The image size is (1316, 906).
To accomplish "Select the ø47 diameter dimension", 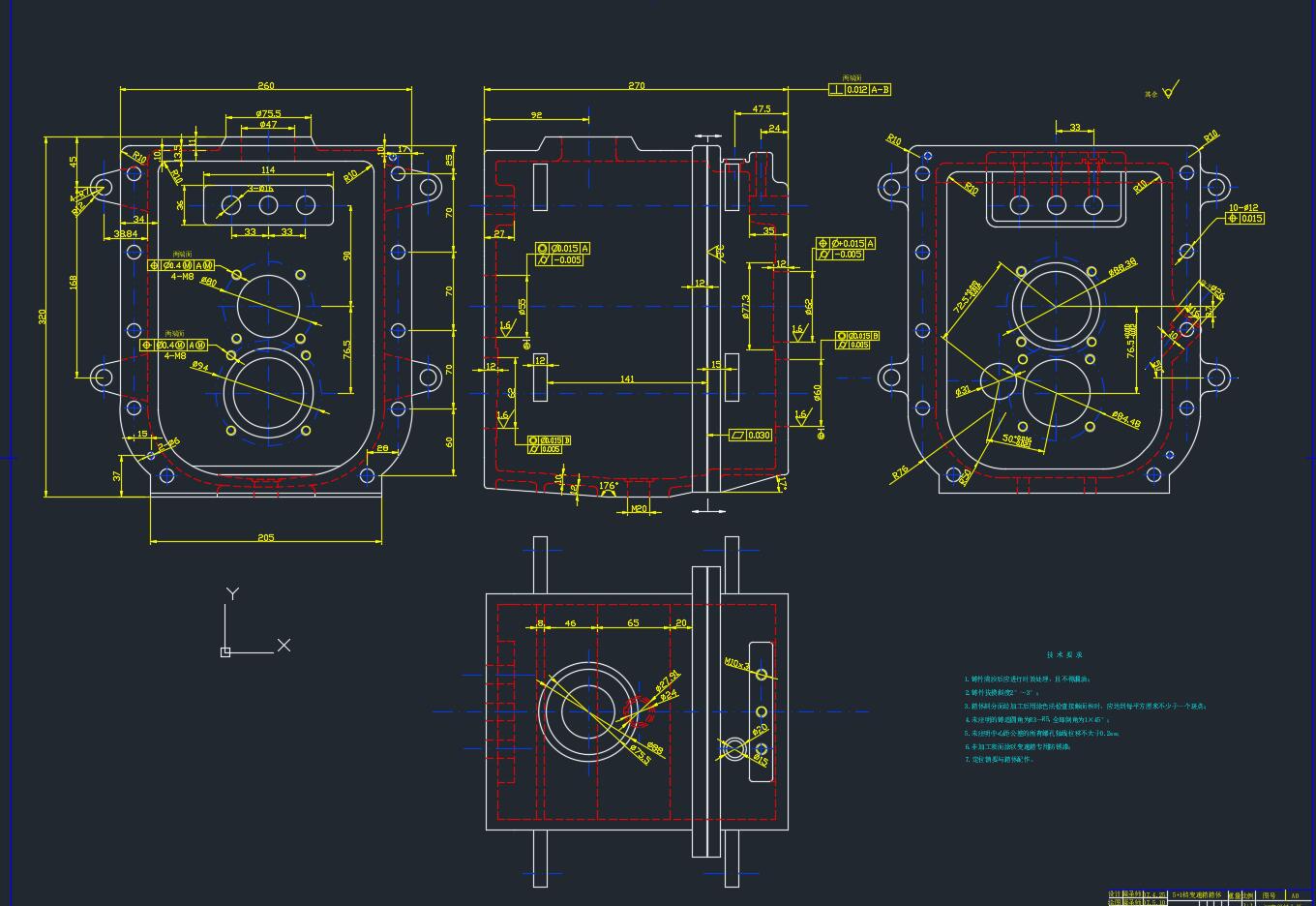I will tap(268, 124).
